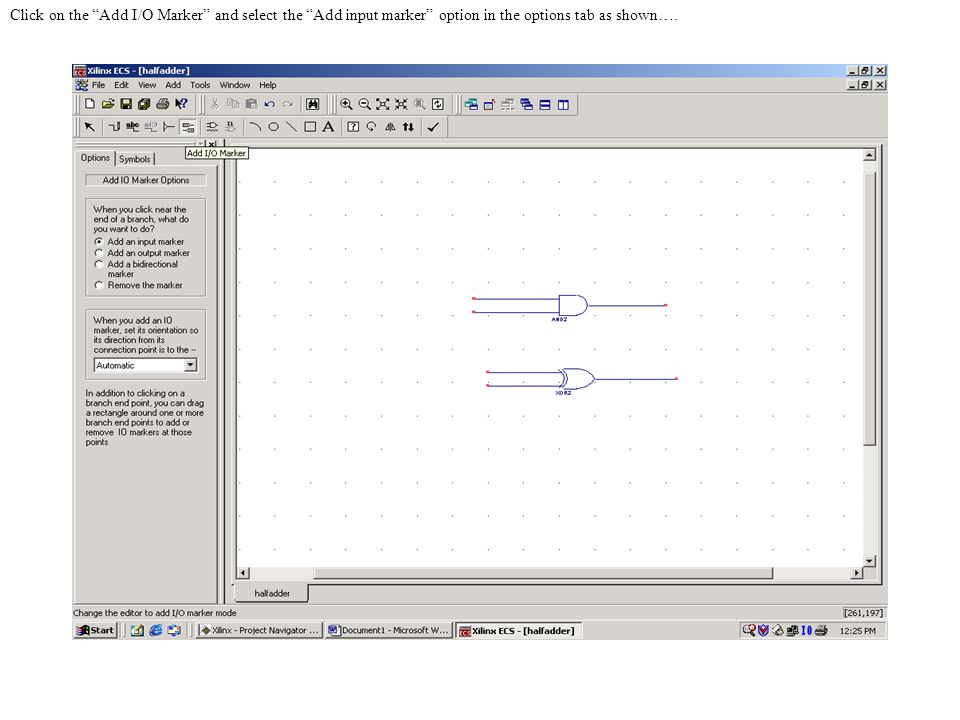Image resolution: width=960 pixels, height=720 pixels.
Task: Switch to the Options tab
Action: (95, 158)
